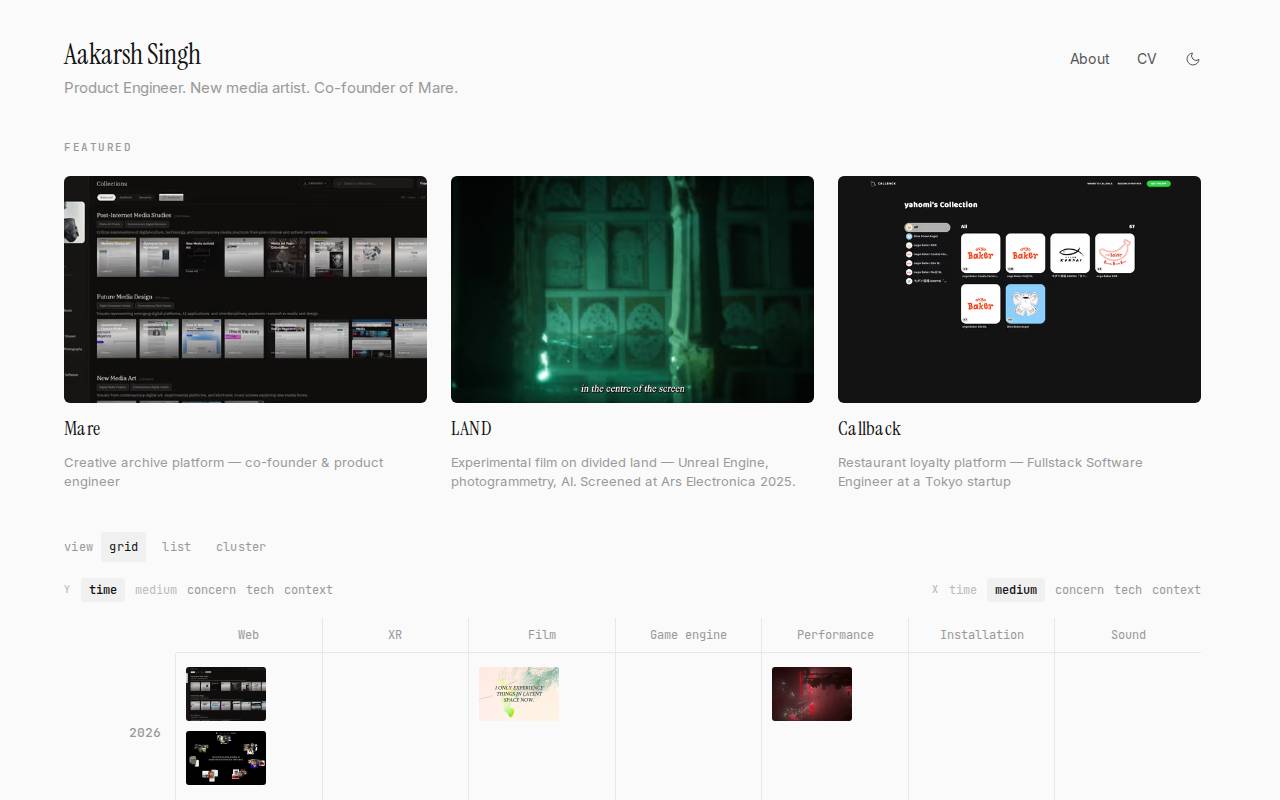The width and height of the screenshot is (1280, 800).
Task: Click the 2026 row label
Action: coord(145,733)
